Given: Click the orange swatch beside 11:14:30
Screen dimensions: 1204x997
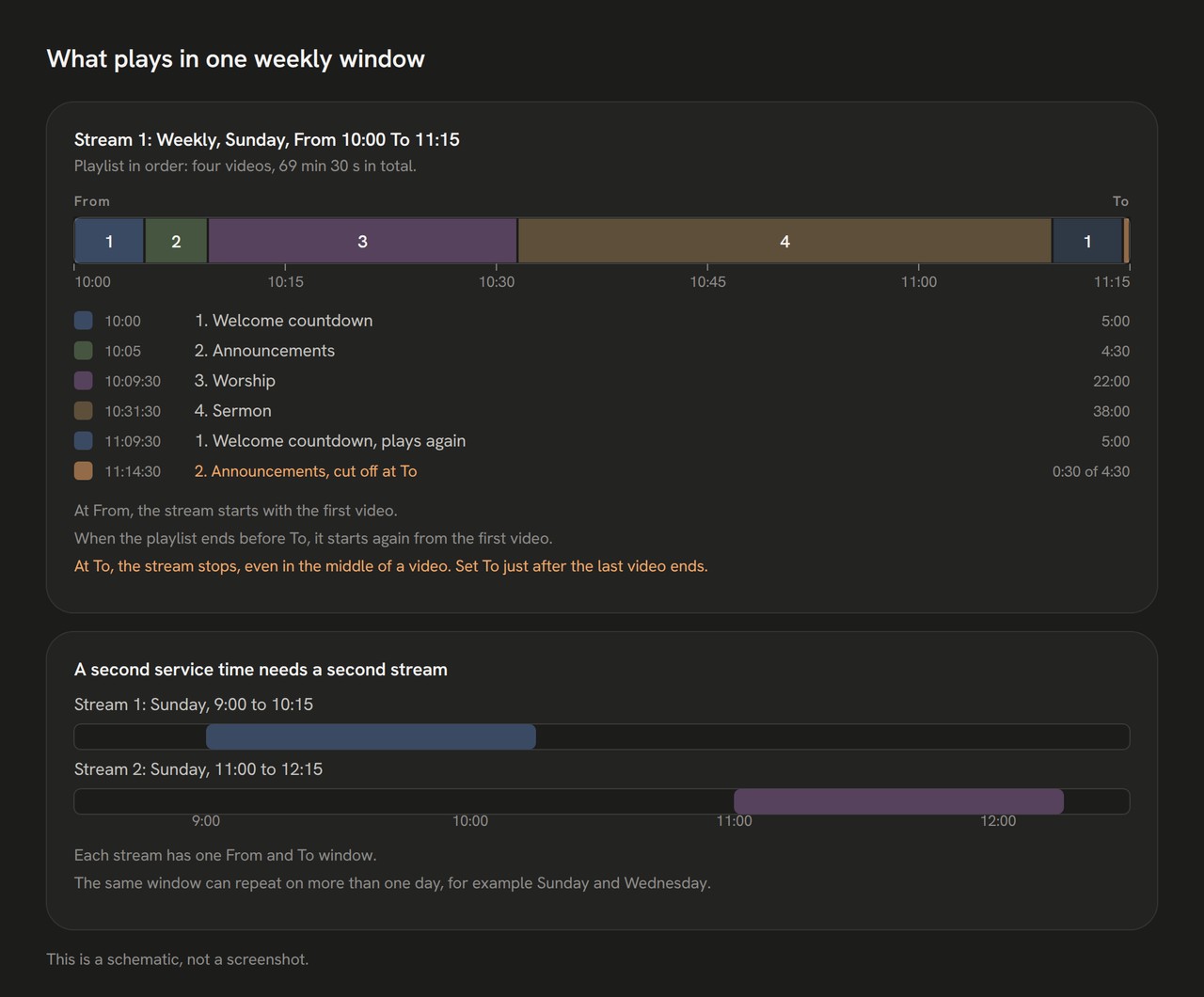Looking at the screenshot, I should [84, 471].
